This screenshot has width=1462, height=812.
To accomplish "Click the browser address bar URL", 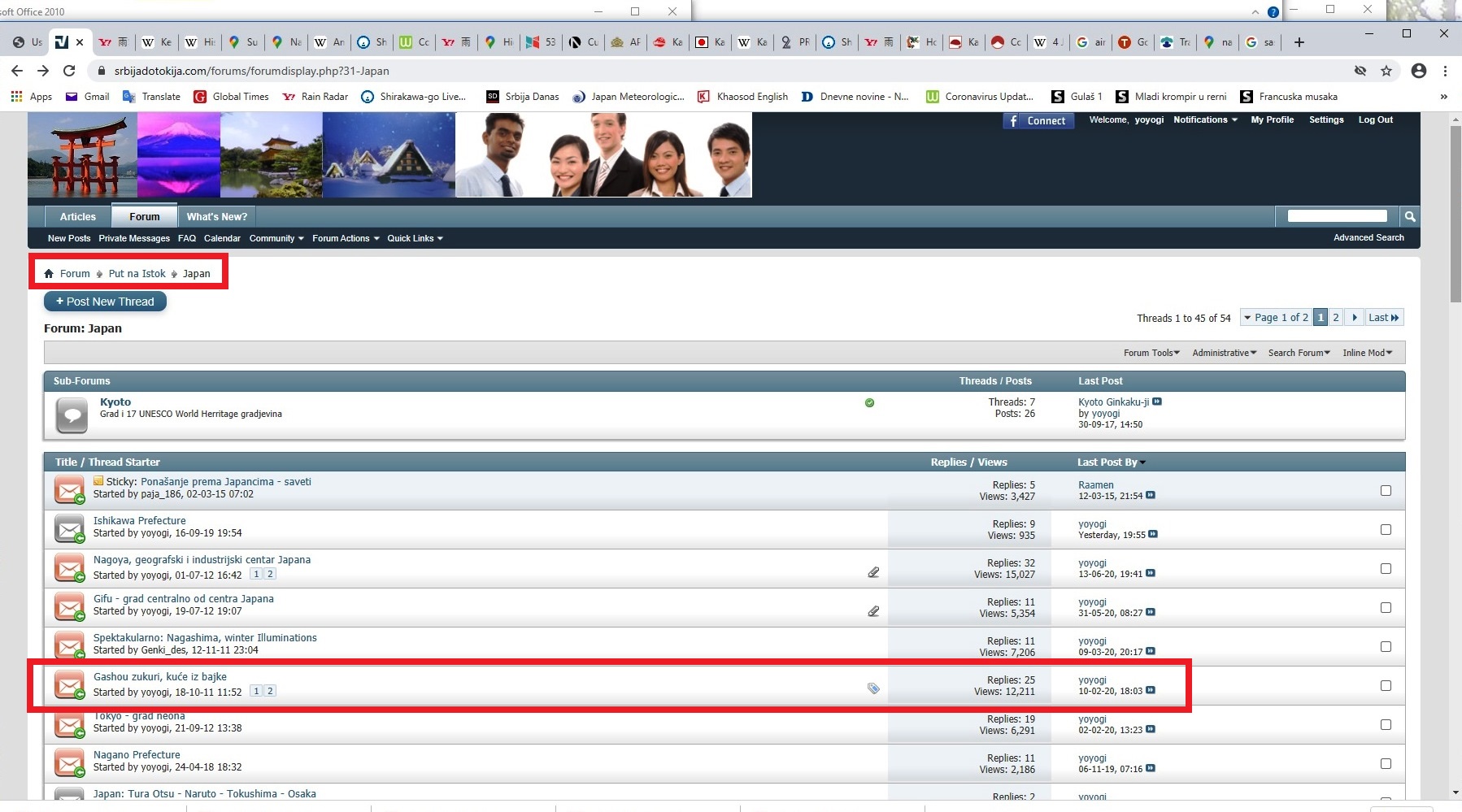I will (251, 71).
